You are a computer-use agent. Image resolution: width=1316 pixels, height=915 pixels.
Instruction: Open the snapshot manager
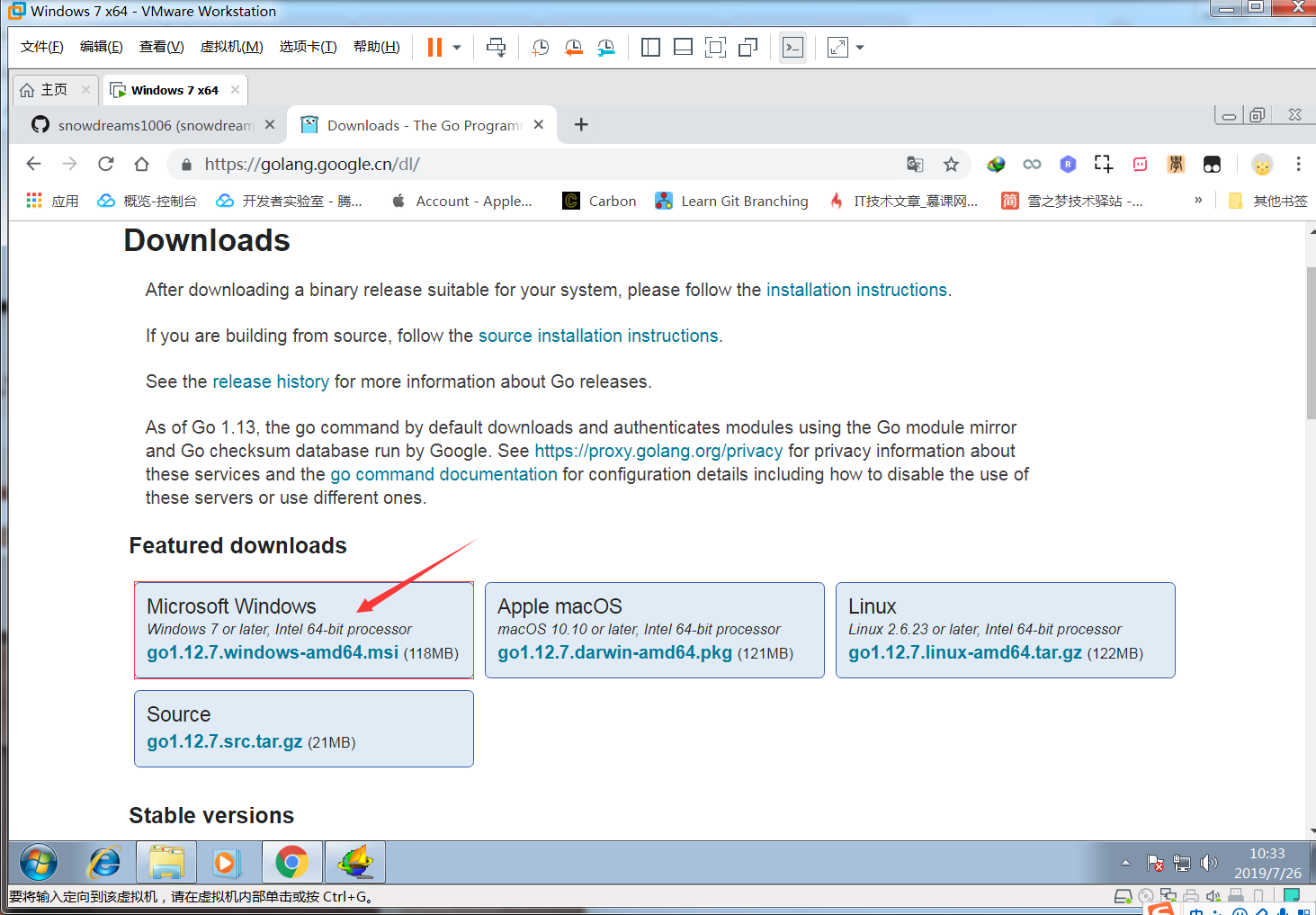[x=605, y=47]
